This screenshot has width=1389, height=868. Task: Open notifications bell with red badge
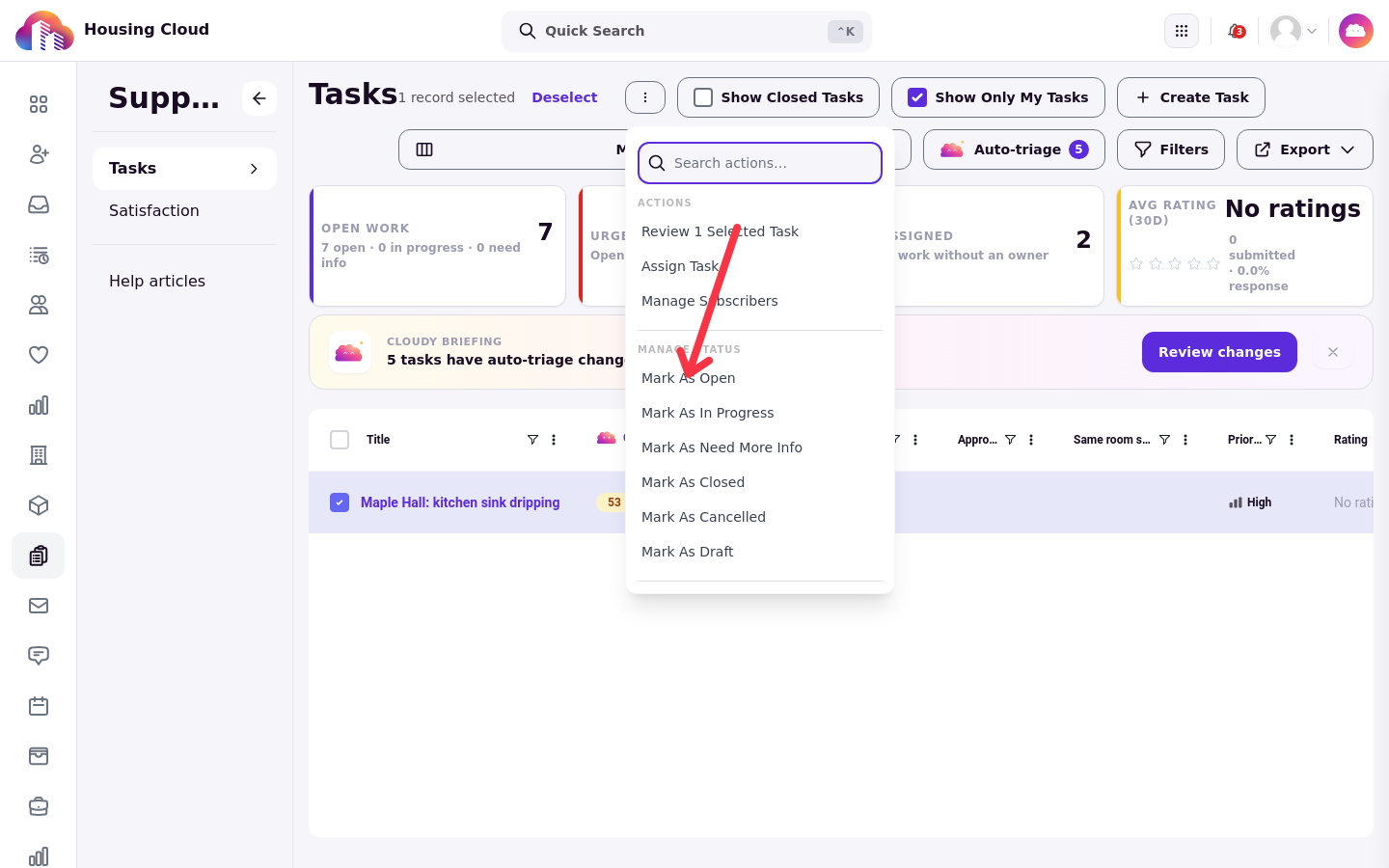[x=1236, y=31]
